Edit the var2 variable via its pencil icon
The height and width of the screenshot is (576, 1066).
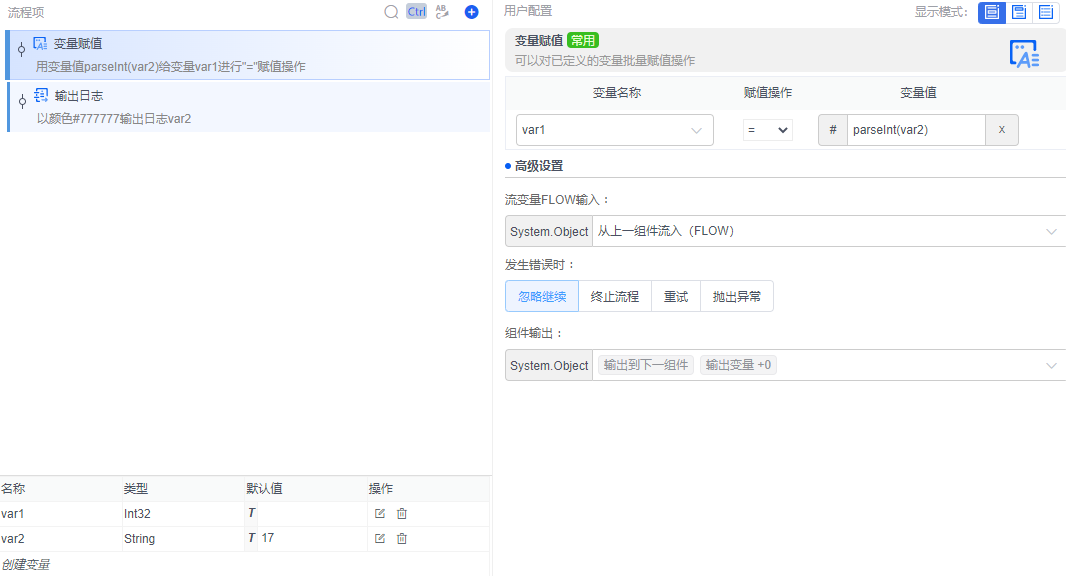tap(380, 538)
